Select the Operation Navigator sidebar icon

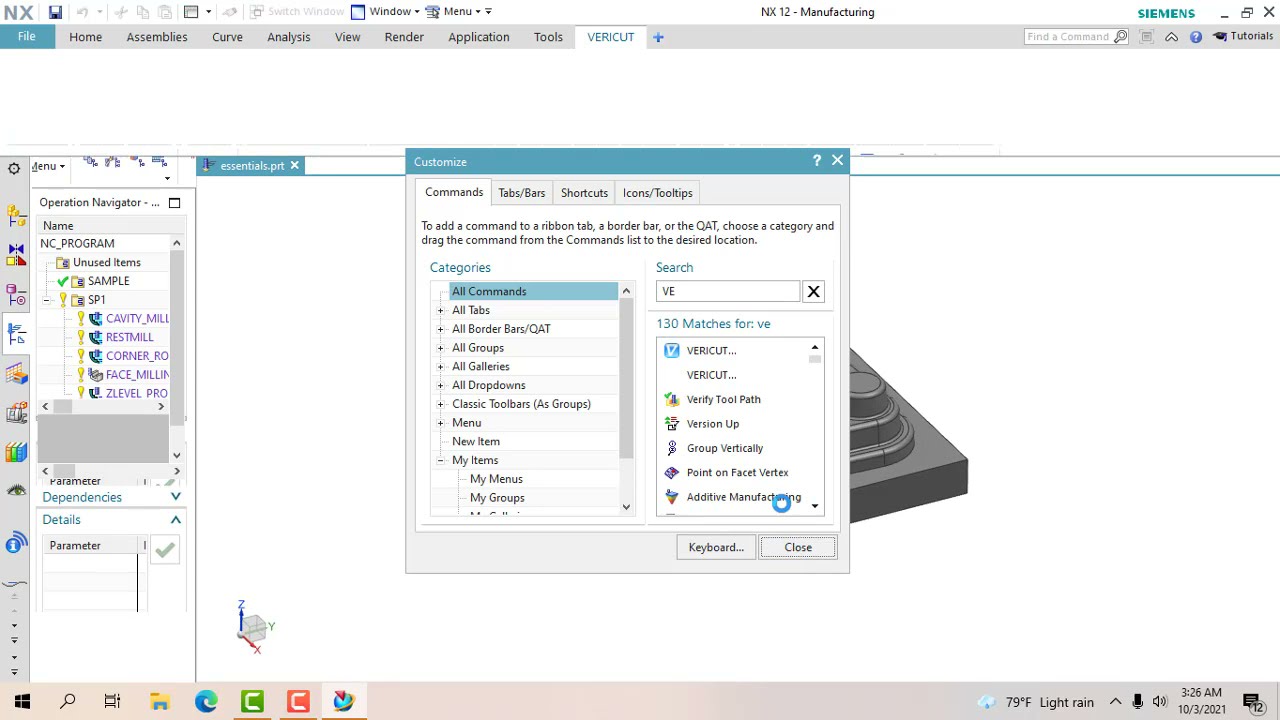click(16, 334)
